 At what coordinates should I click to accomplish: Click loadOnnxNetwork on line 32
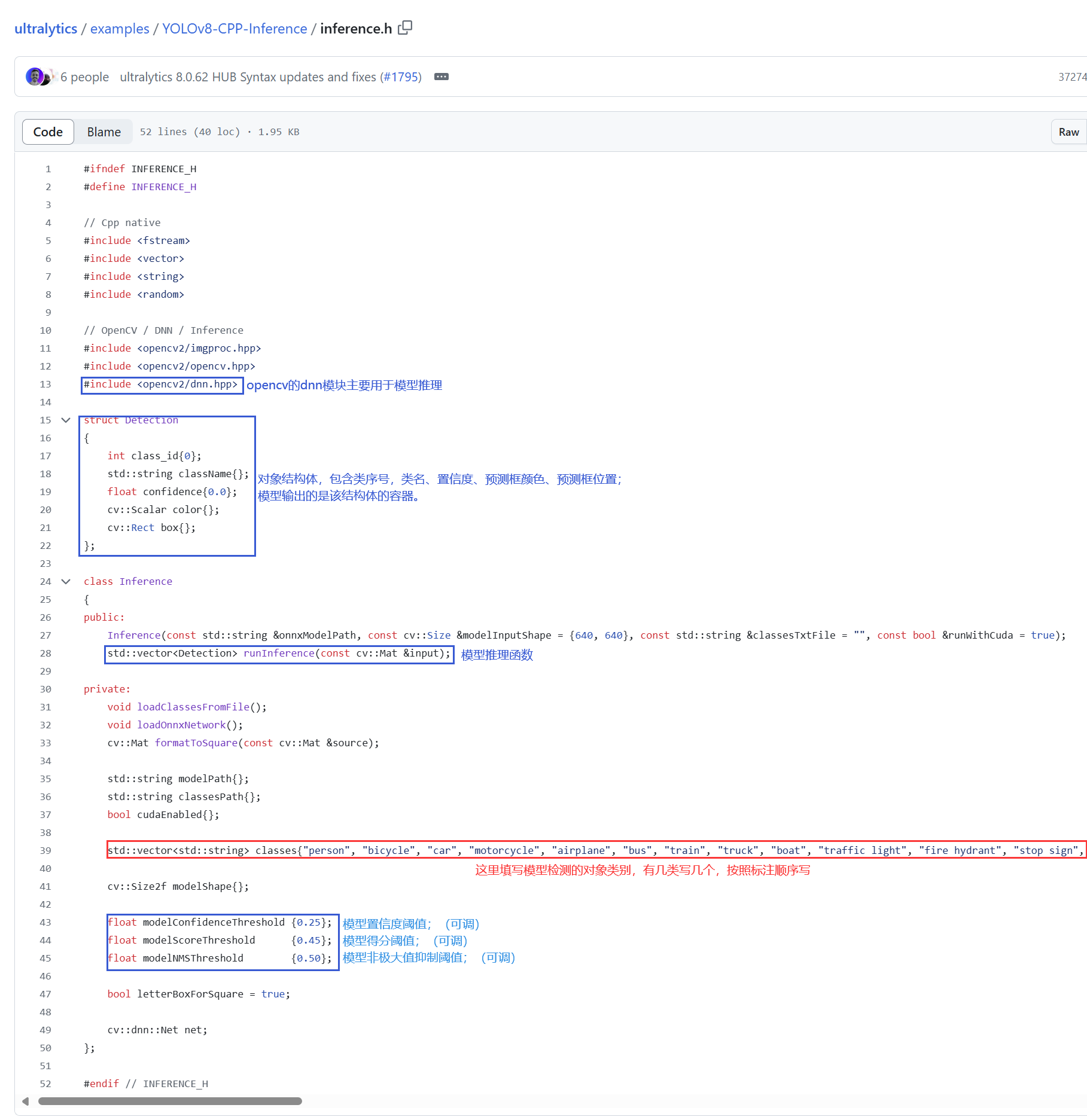pos(181,725)
